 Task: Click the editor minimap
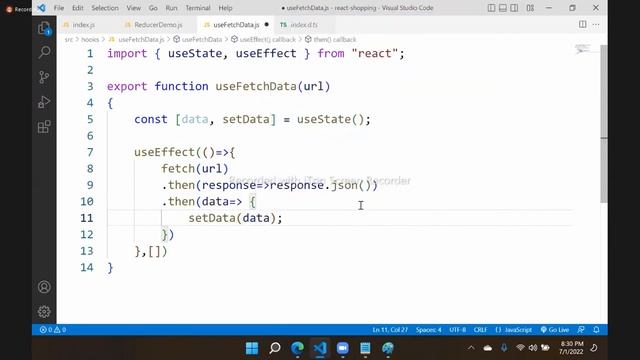tap(583, 49)
